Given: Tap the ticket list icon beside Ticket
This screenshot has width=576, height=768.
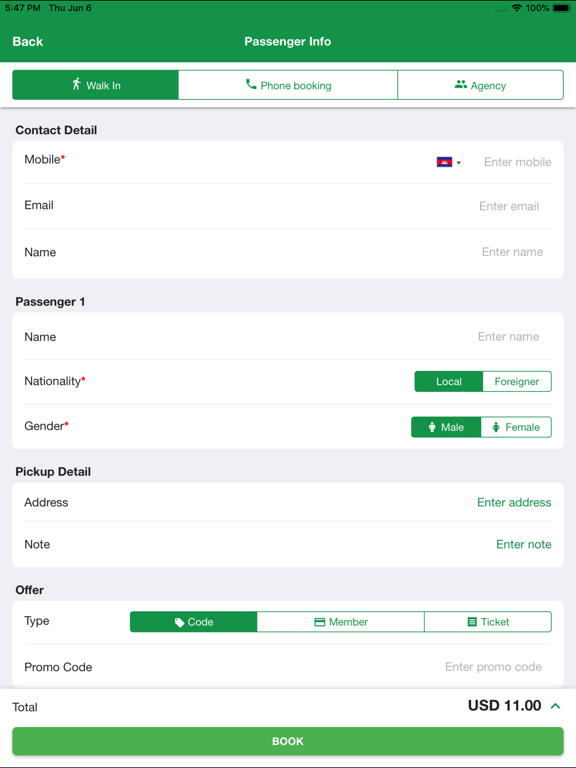Looking at the screenshot, I should [472, 622].
